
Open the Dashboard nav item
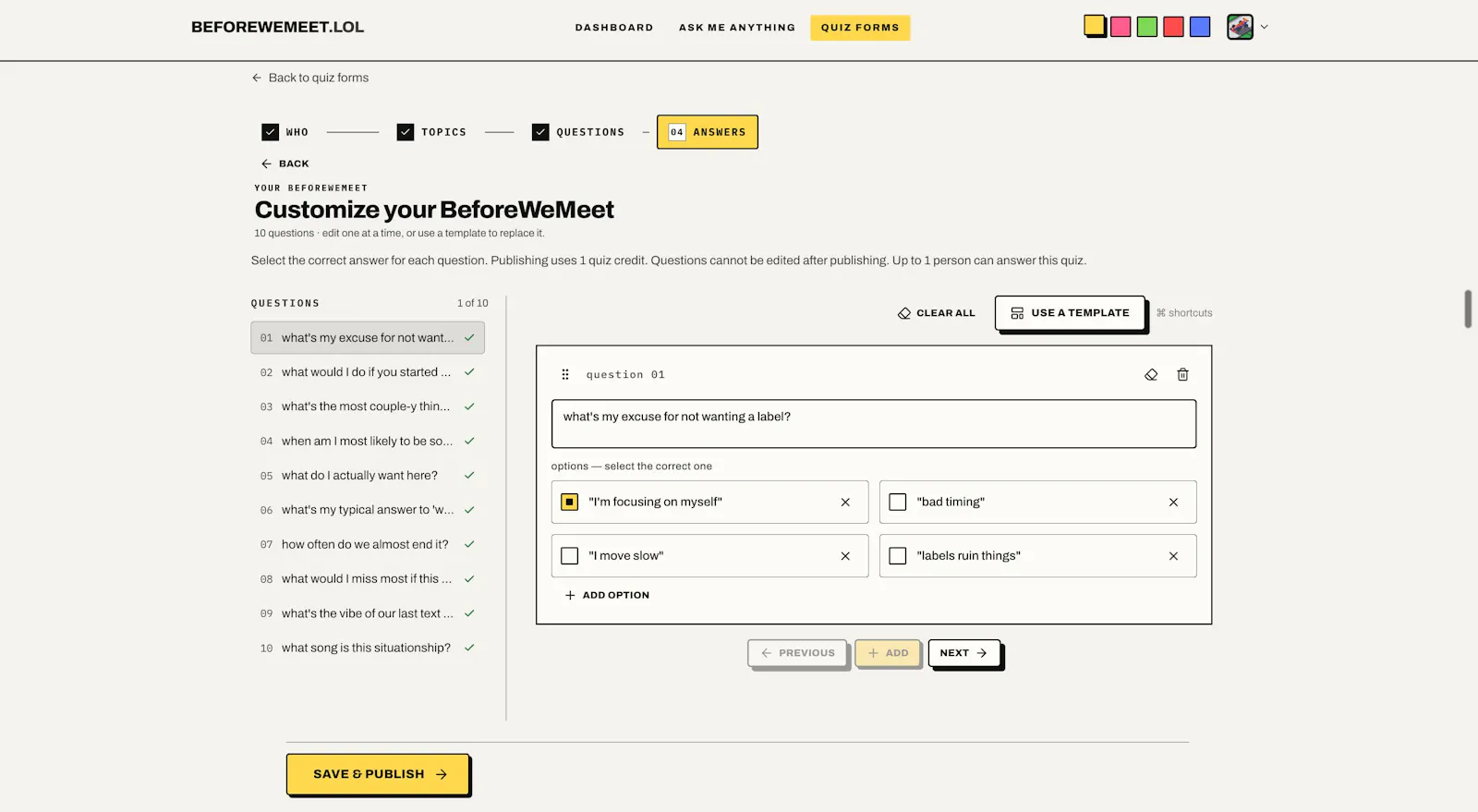tap(614, 28)
